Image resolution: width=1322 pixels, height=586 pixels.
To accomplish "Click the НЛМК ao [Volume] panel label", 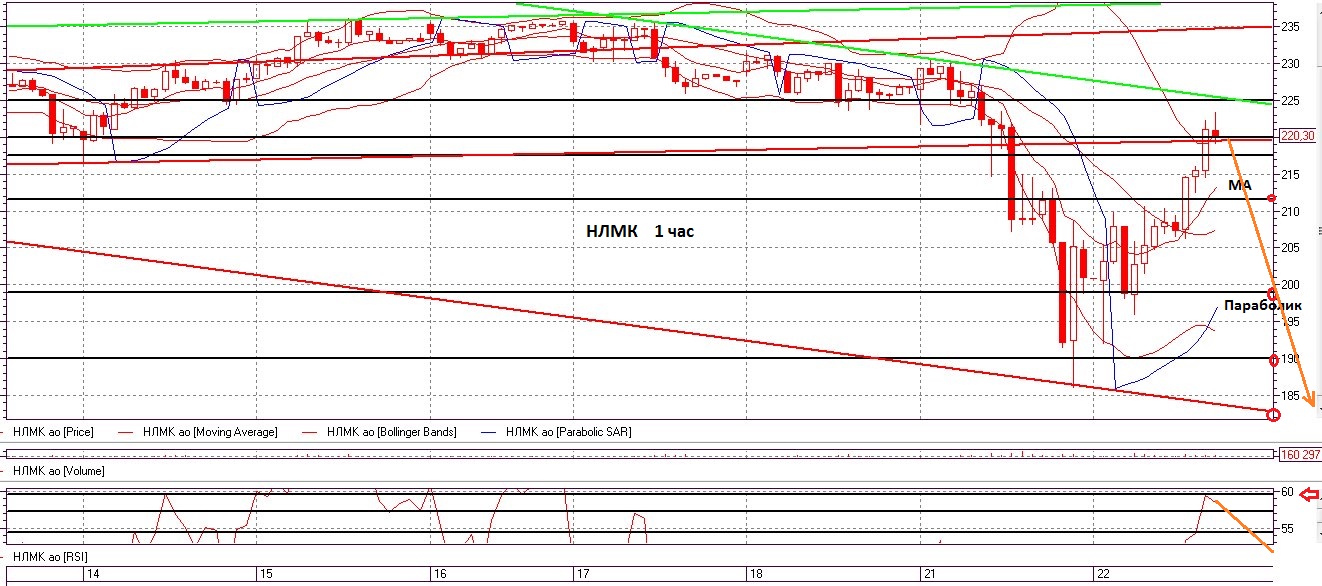I will click(59, 470).
